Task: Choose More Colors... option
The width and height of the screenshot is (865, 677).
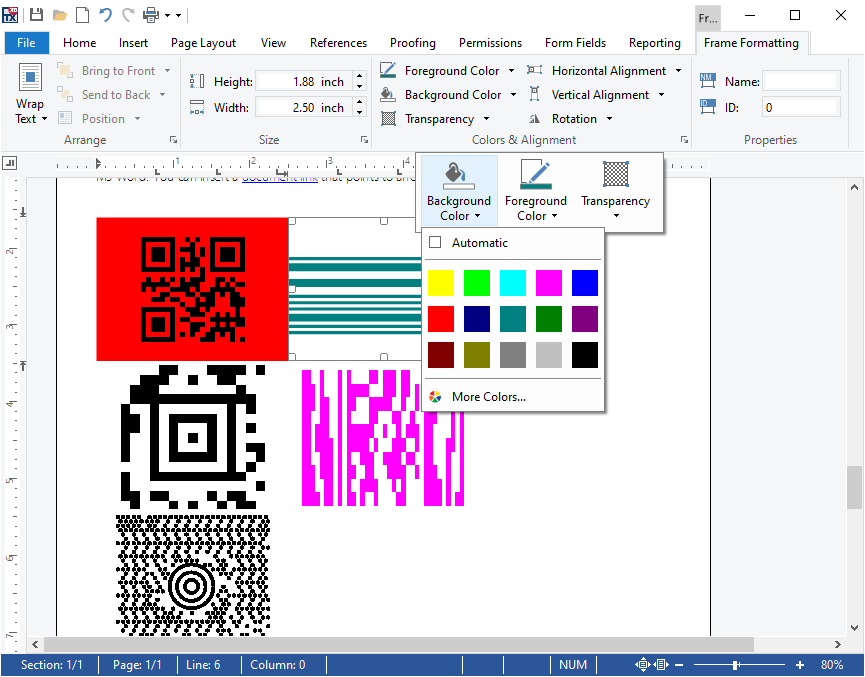Action: (488, 397)
